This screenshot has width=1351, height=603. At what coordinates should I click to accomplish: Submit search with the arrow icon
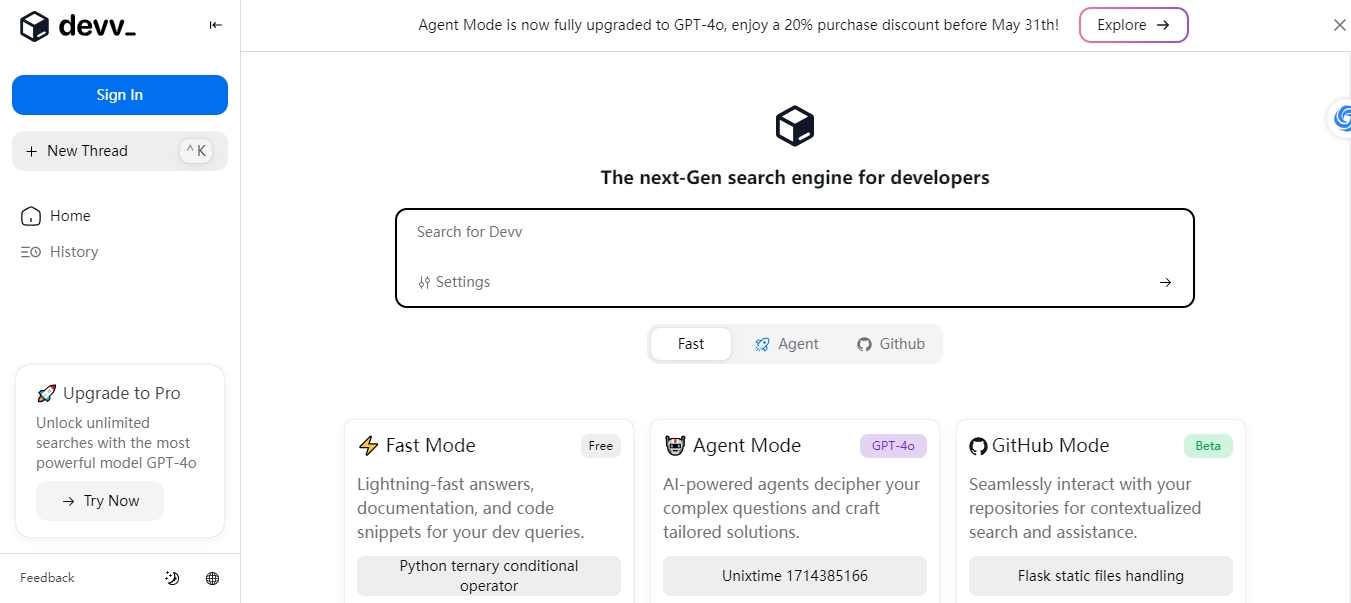(1165, 282)
